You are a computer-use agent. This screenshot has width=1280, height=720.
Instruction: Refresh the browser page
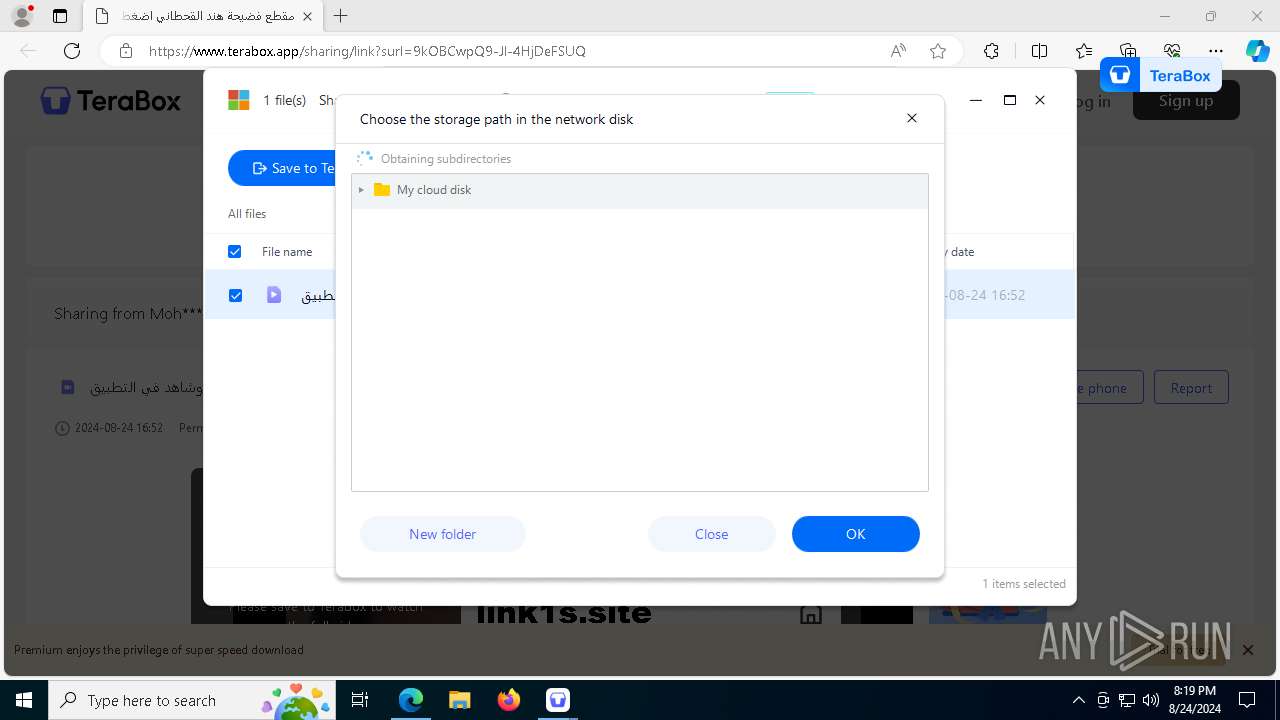(72, 51)
